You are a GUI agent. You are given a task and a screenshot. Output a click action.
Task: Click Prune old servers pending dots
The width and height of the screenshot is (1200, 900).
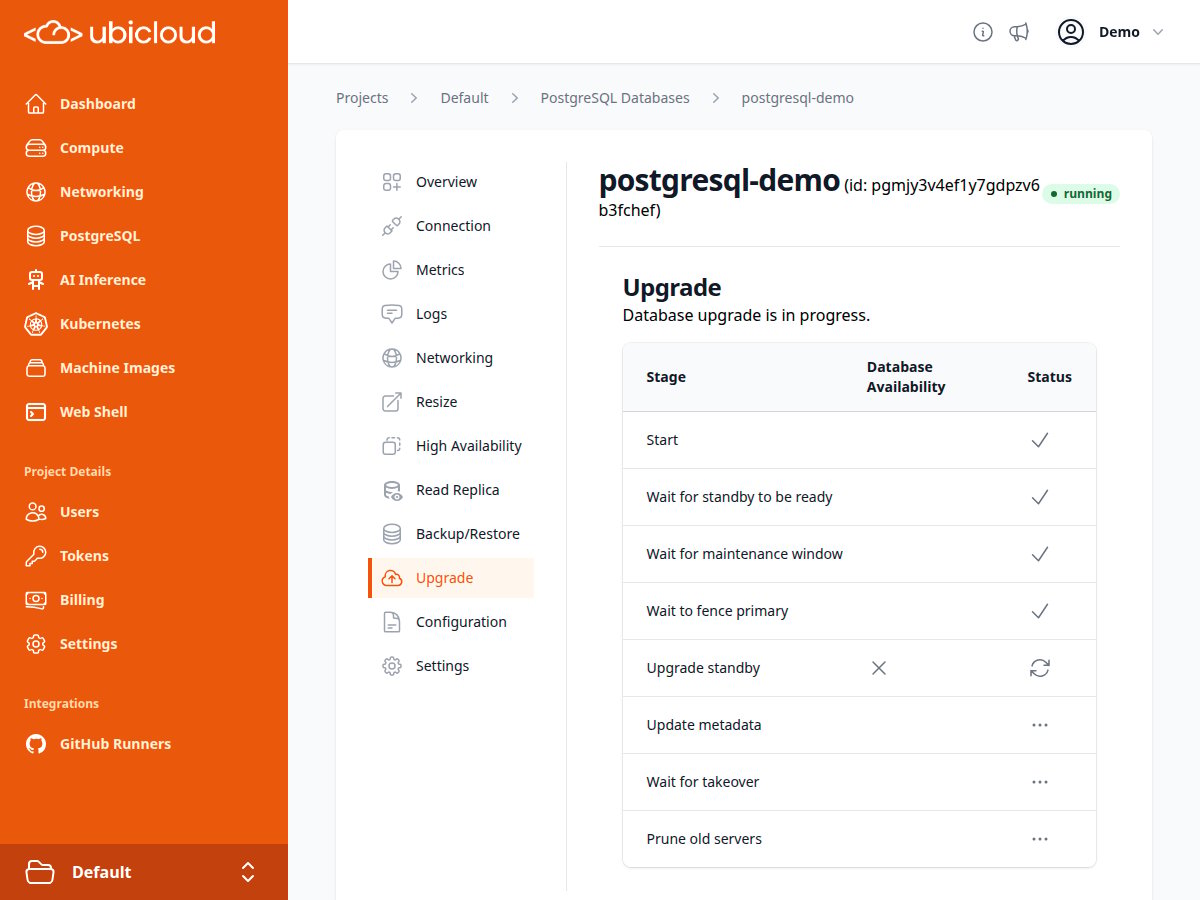pyautogui.click(x=1040, y=839)
